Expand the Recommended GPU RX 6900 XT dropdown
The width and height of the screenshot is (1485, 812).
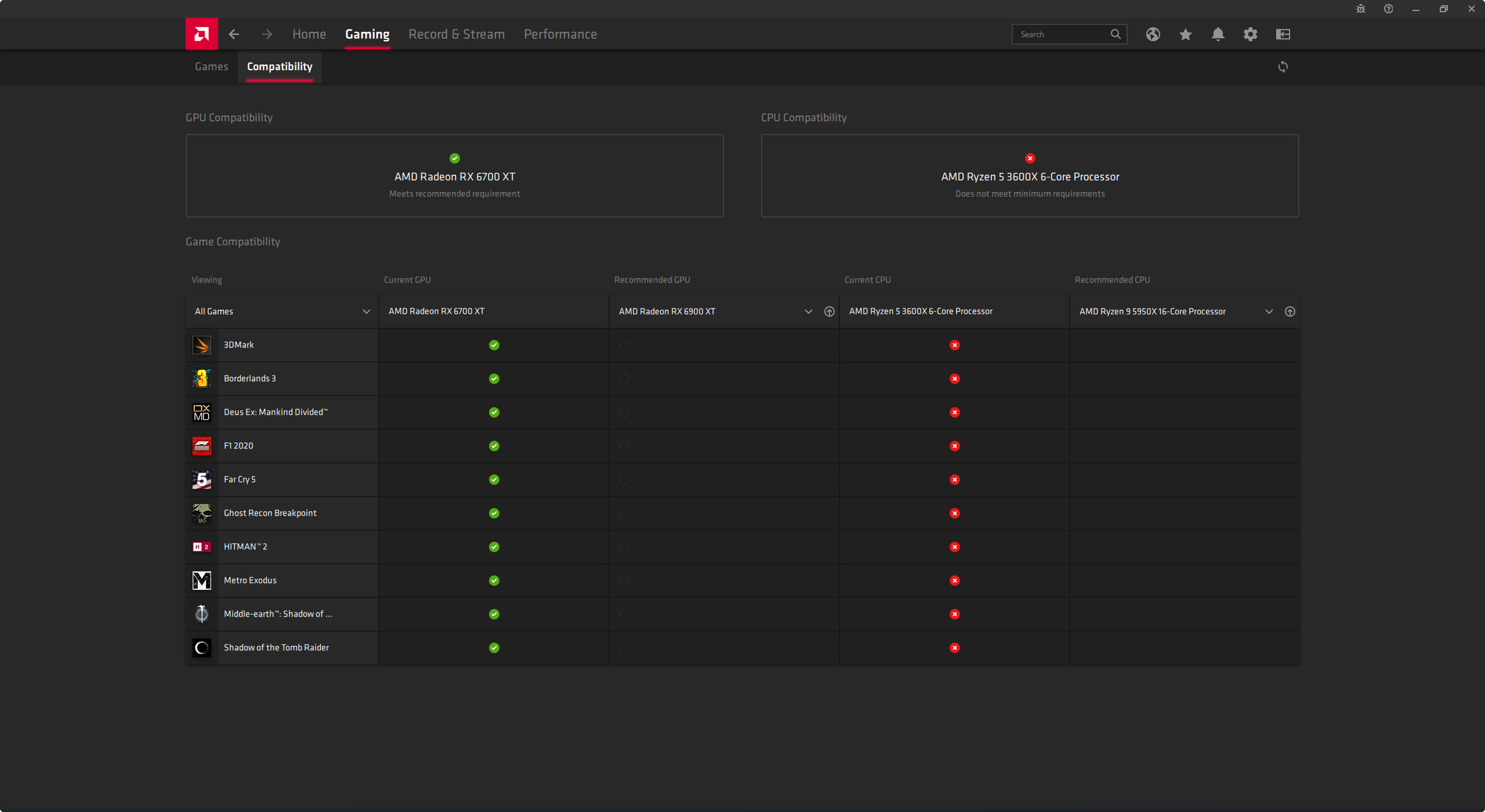[x=808, y=311]
